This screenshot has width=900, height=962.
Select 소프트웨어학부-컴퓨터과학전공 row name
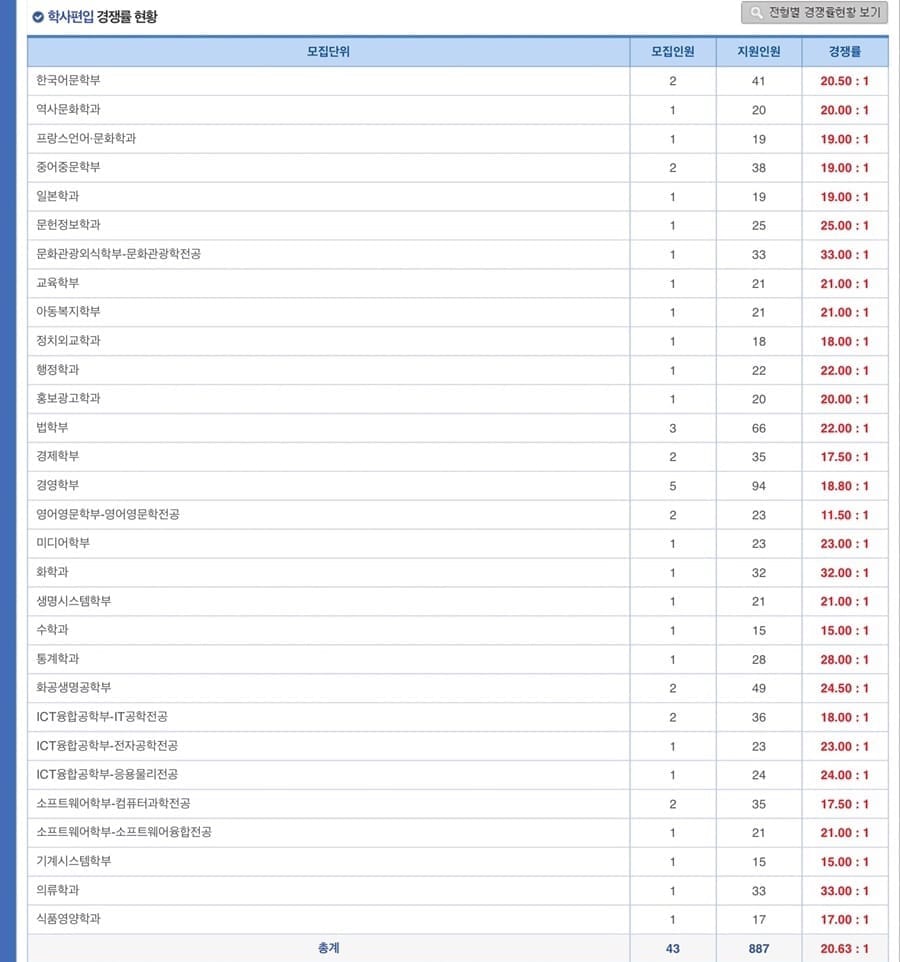(113, 803)
